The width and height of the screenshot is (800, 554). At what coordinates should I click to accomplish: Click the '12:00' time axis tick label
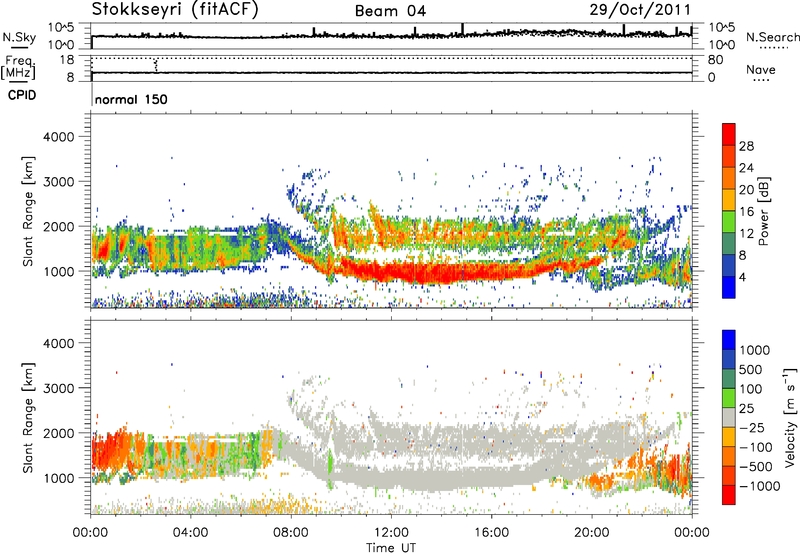click(391, 533)
